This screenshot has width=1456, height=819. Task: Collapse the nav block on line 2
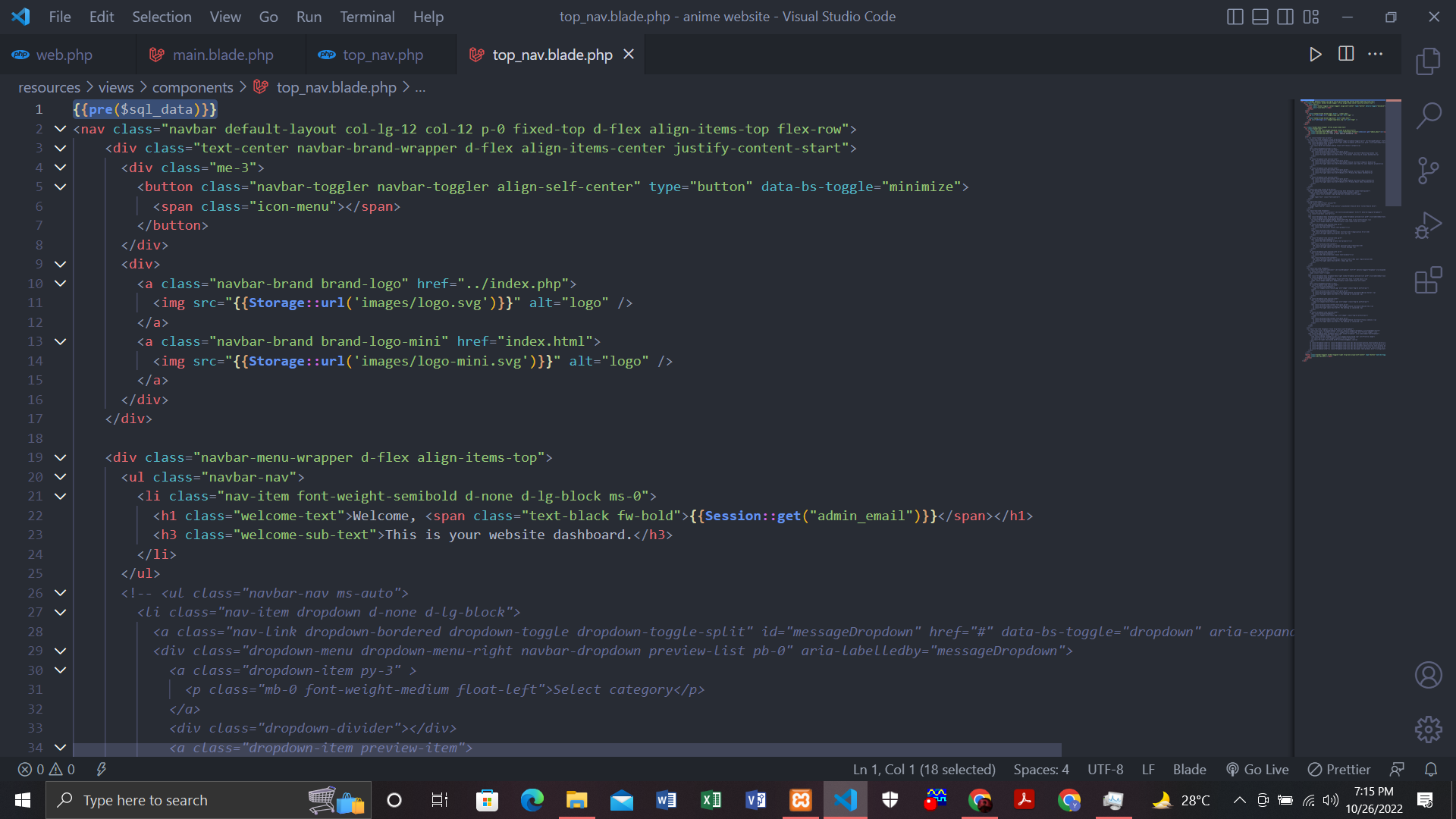(60, 129)
